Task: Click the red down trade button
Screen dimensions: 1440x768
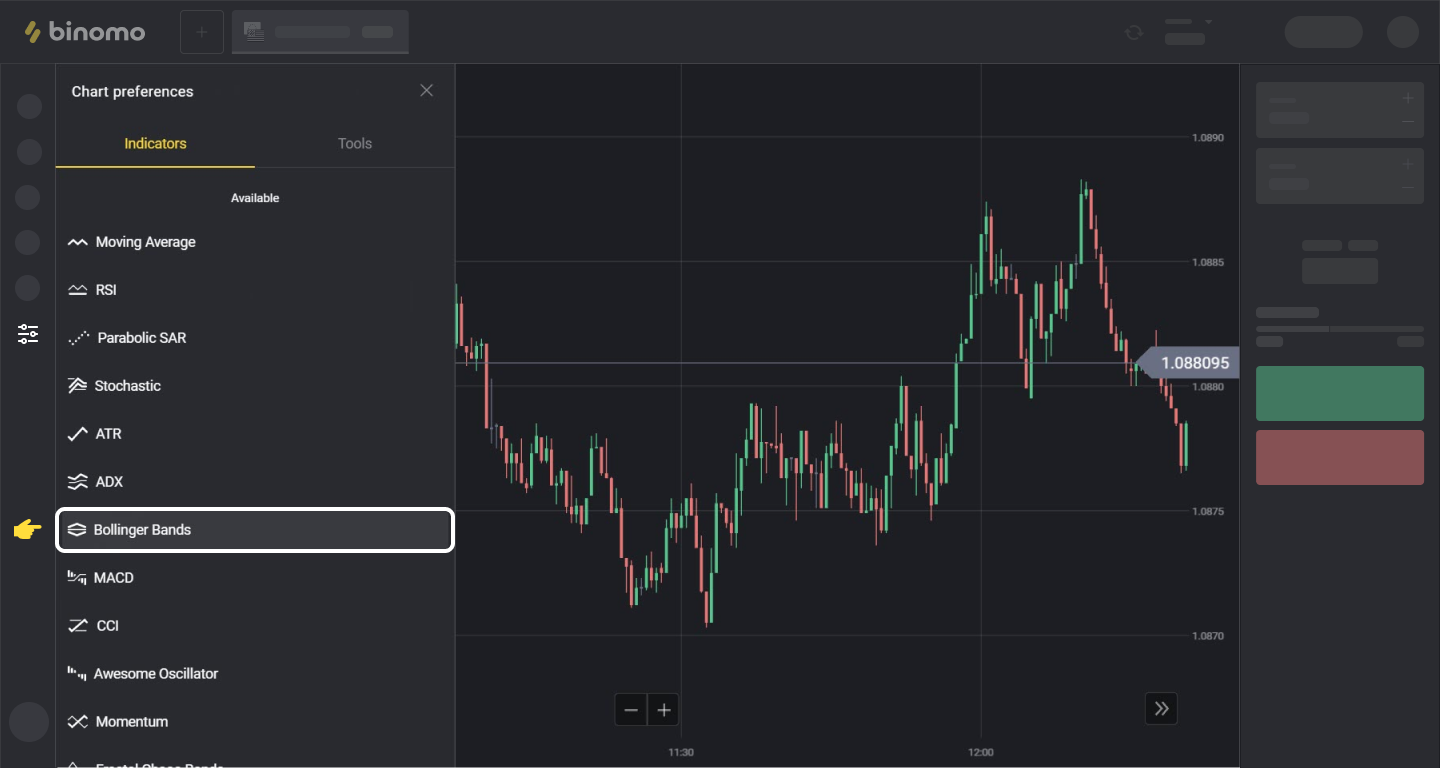Action: (1340, 458)
